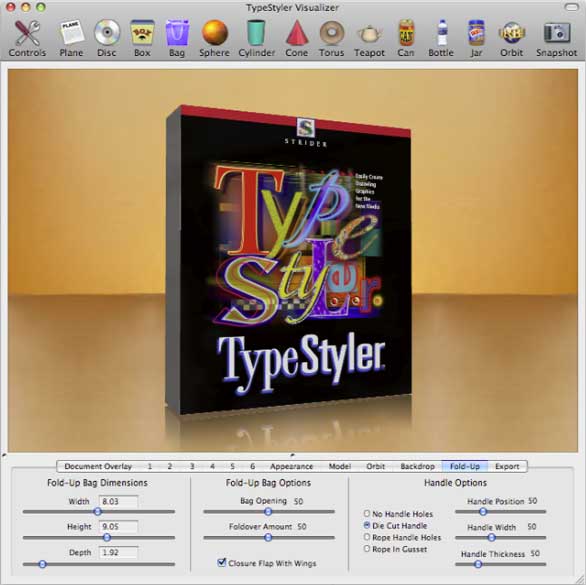Image resolution: width=586 pixels, height=585 pixels.
Task: Choose the Bag model icon
Action: 177,38
